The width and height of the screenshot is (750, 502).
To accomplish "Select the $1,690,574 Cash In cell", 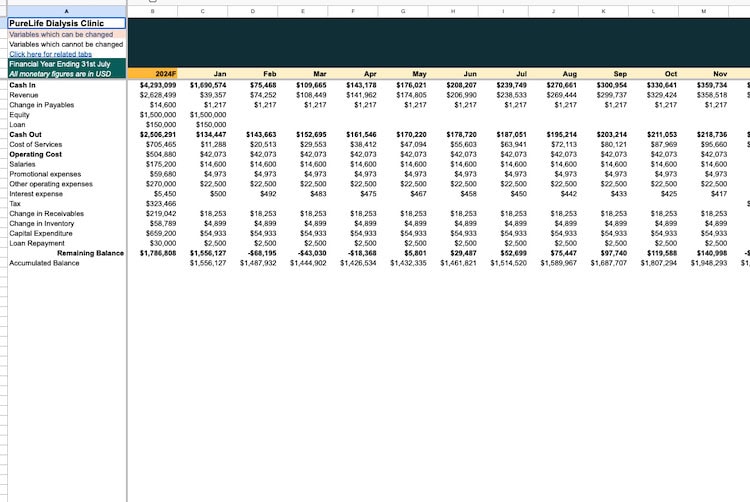I will [x=202, y=85].
